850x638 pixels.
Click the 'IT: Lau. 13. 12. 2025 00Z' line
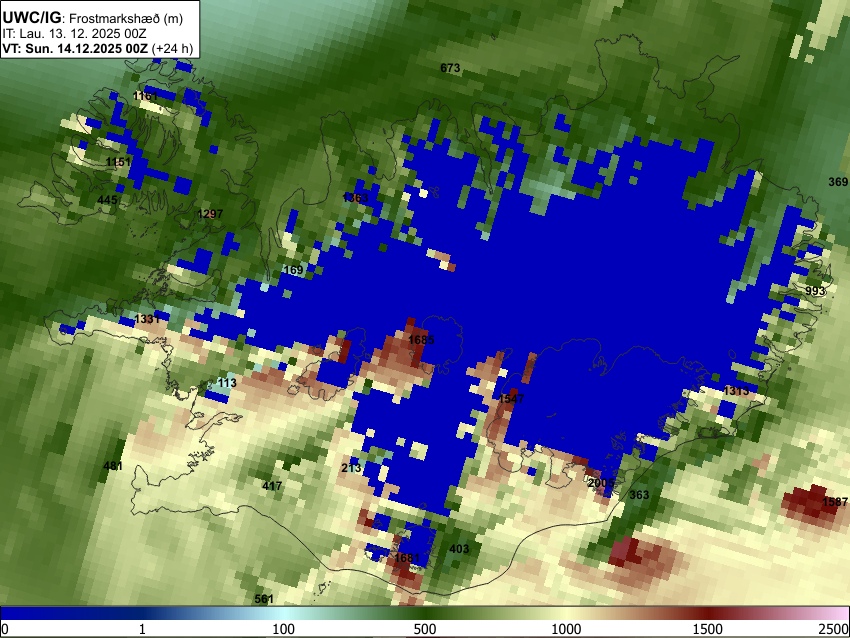74,34
